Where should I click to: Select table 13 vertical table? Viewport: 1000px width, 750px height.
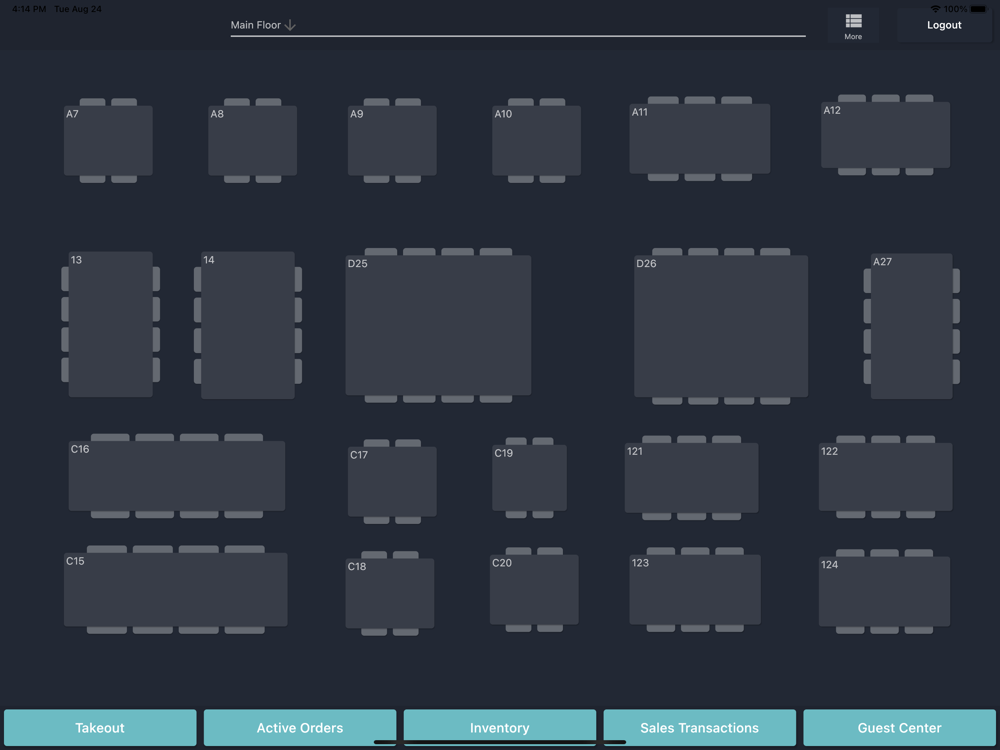(x=110, y=324)
